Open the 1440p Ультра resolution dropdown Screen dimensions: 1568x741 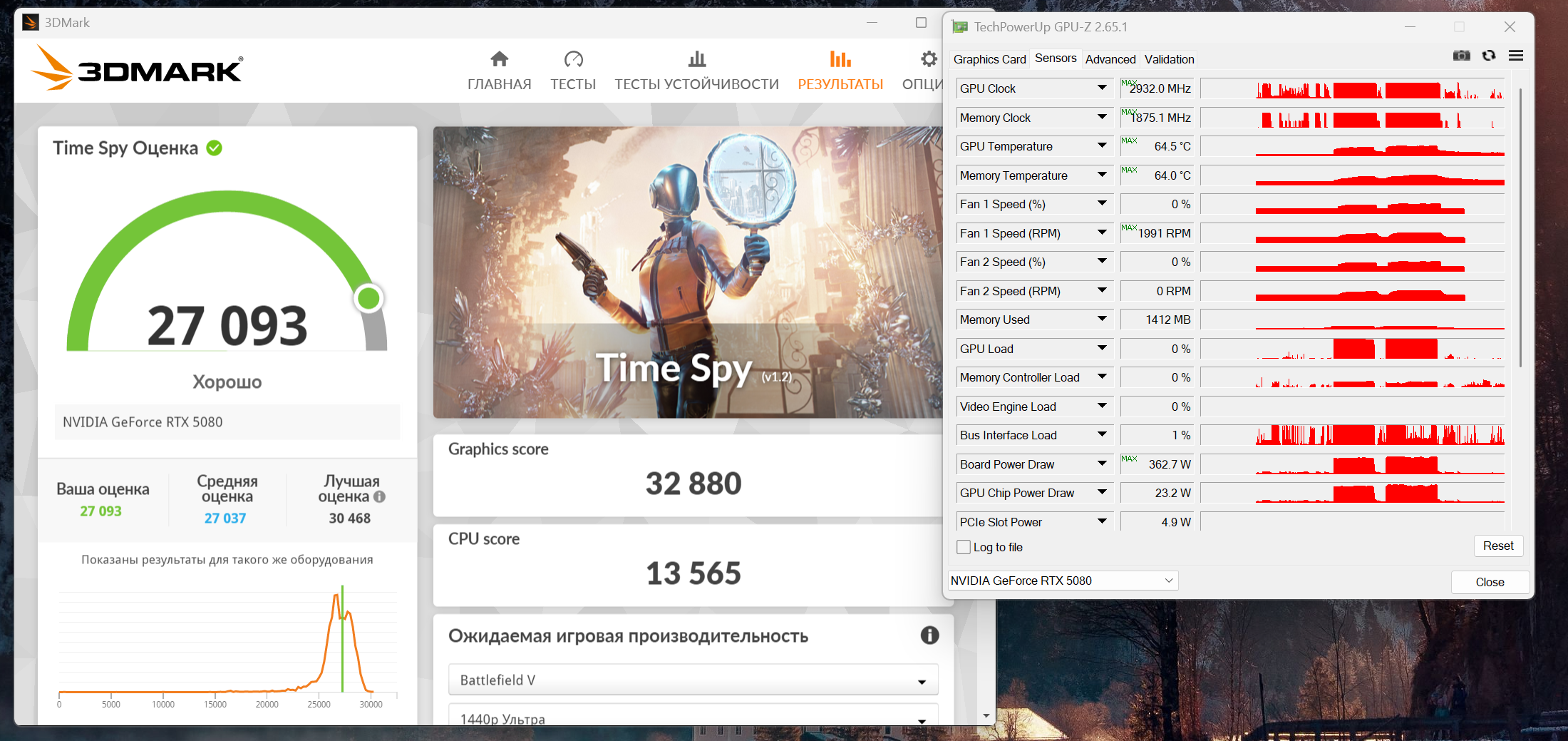(693, 716)
